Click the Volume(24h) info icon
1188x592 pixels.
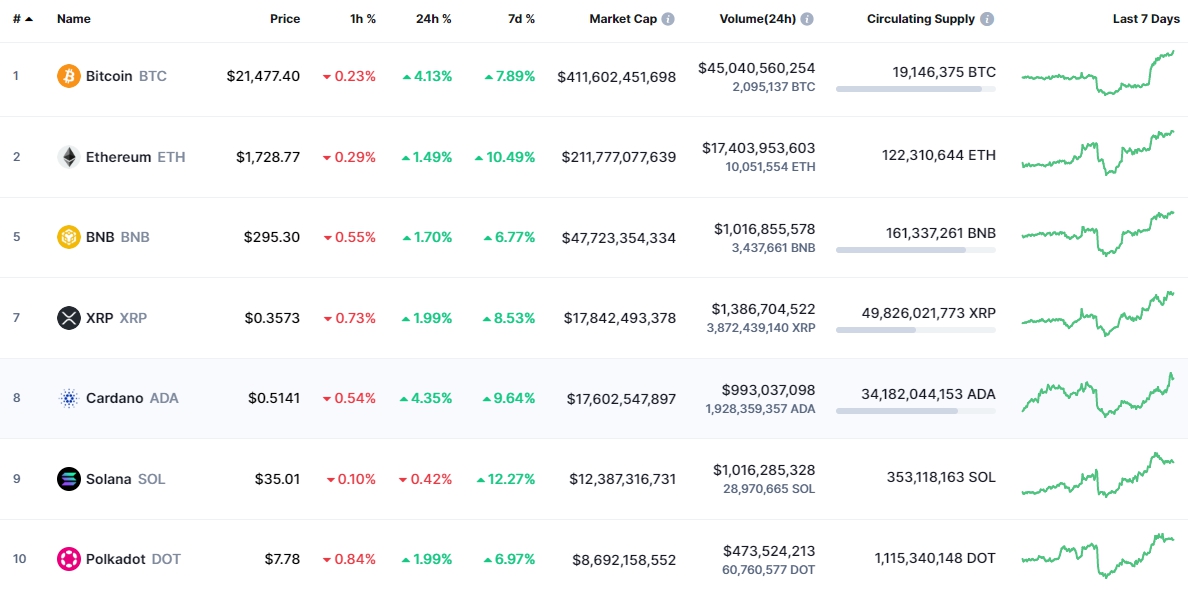point(807,19)
